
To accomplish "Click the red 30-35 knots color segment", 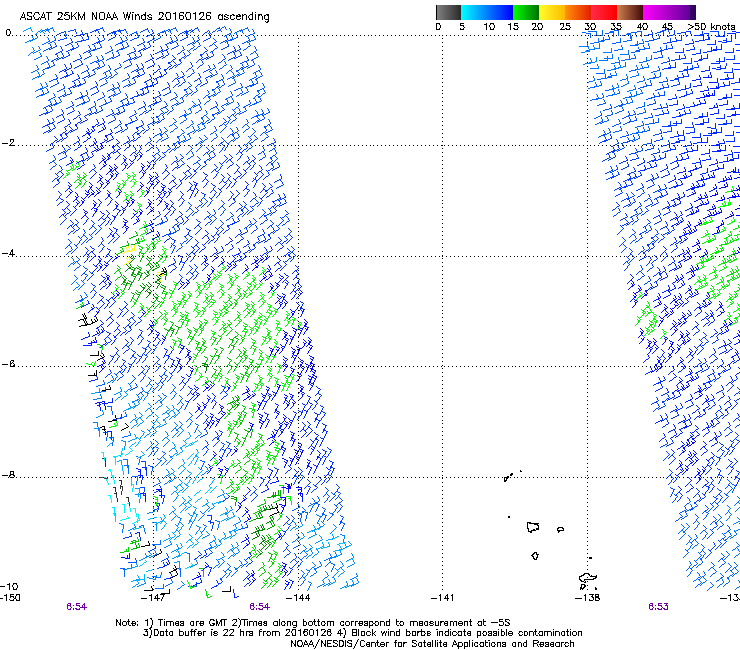I will point(604,12).
